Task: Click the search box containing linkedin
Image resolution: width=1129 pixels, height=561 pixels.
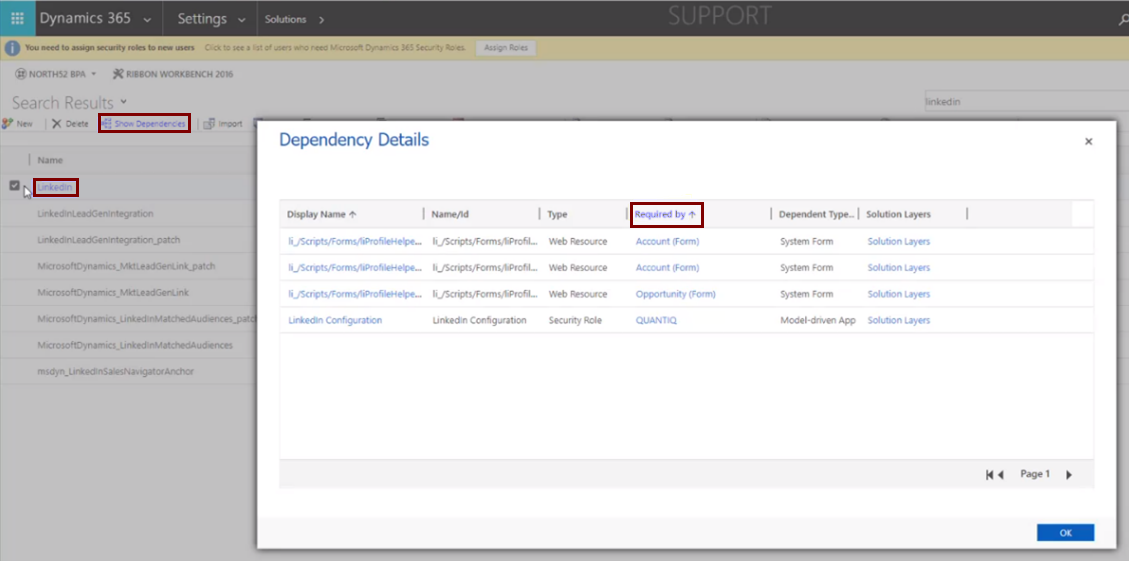Action: (1025, 102)
